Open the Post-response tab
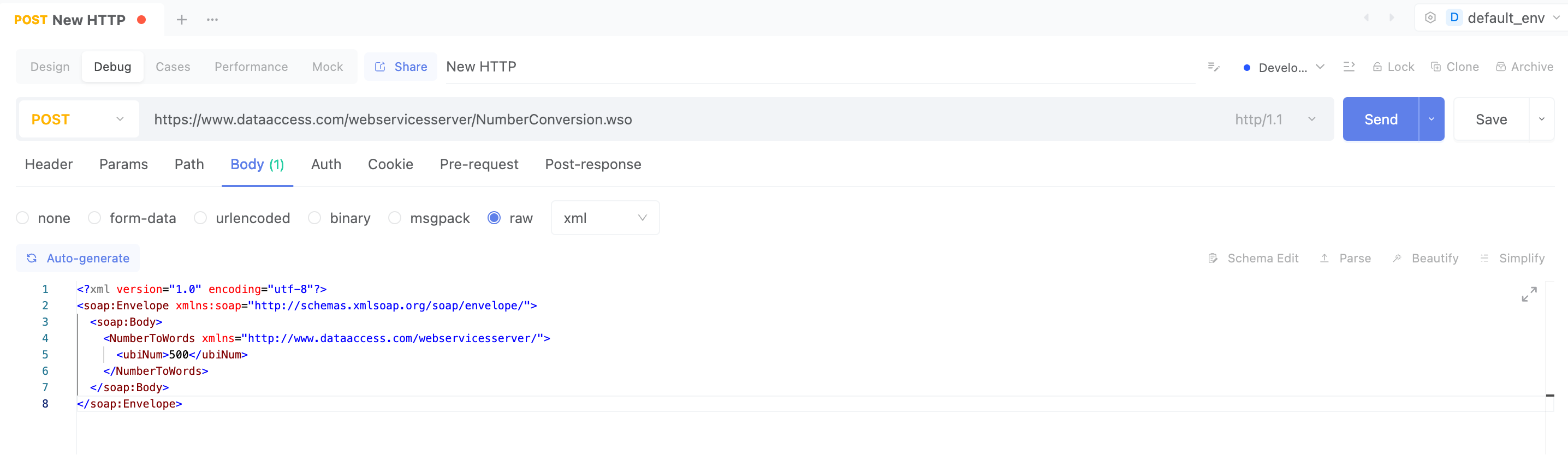 593,164
